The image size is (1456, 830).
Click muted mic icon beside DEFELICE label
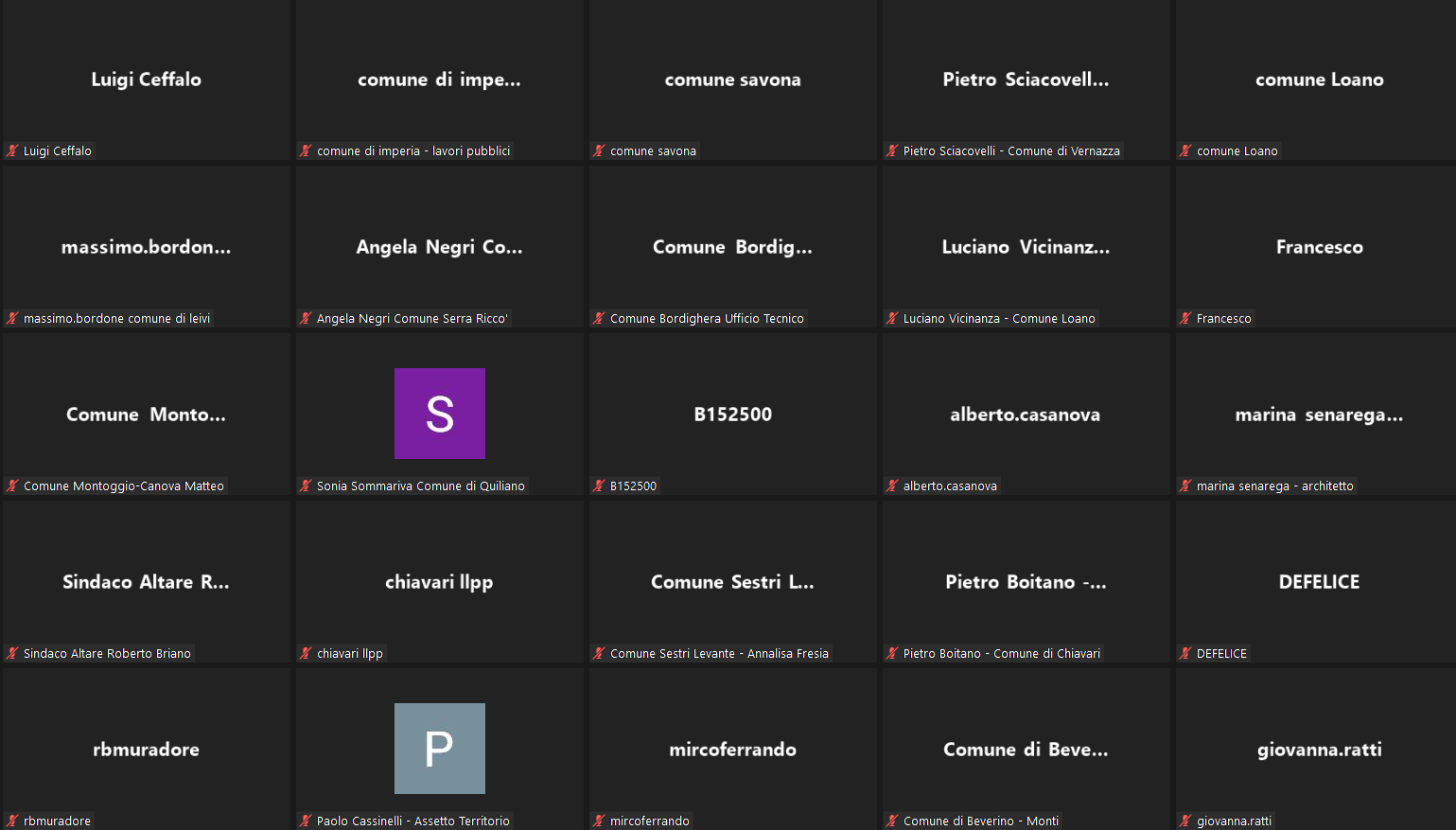[x=1185, y=653]
